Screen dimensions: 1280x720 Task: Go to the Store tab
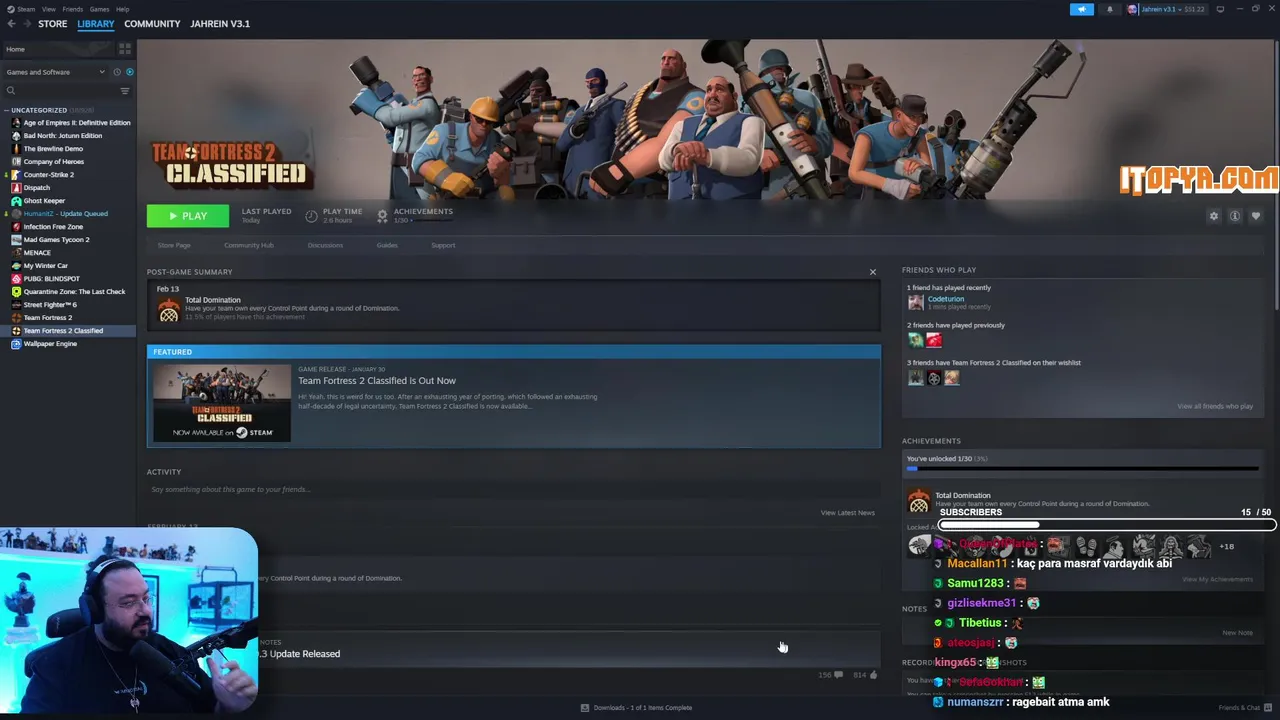52,24
